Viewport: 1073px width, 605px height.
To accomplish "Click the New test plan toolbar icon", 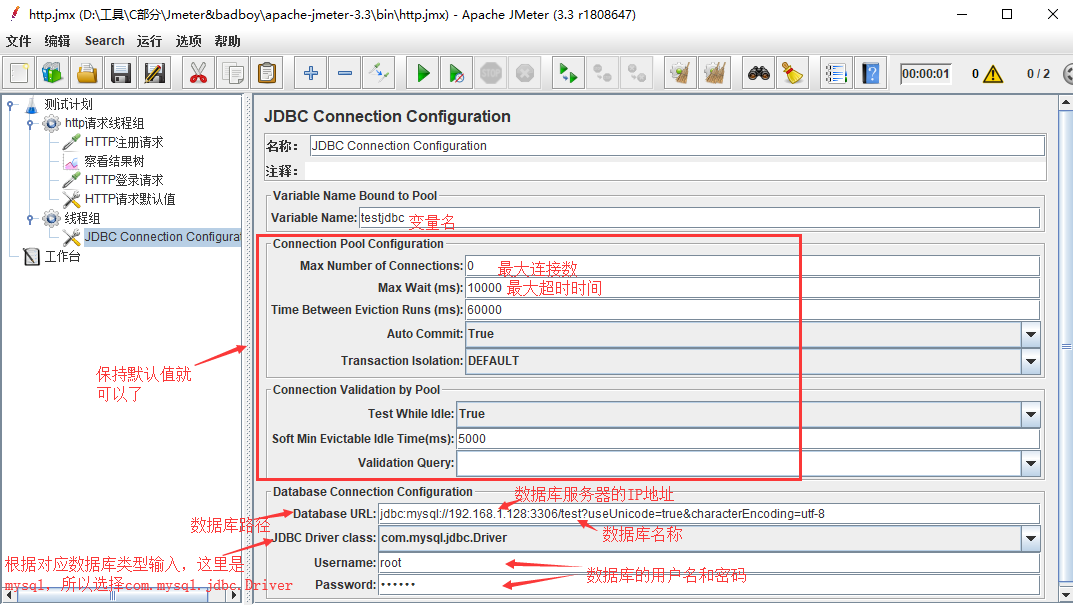I will pyautogui.click(x=19, y=73).
